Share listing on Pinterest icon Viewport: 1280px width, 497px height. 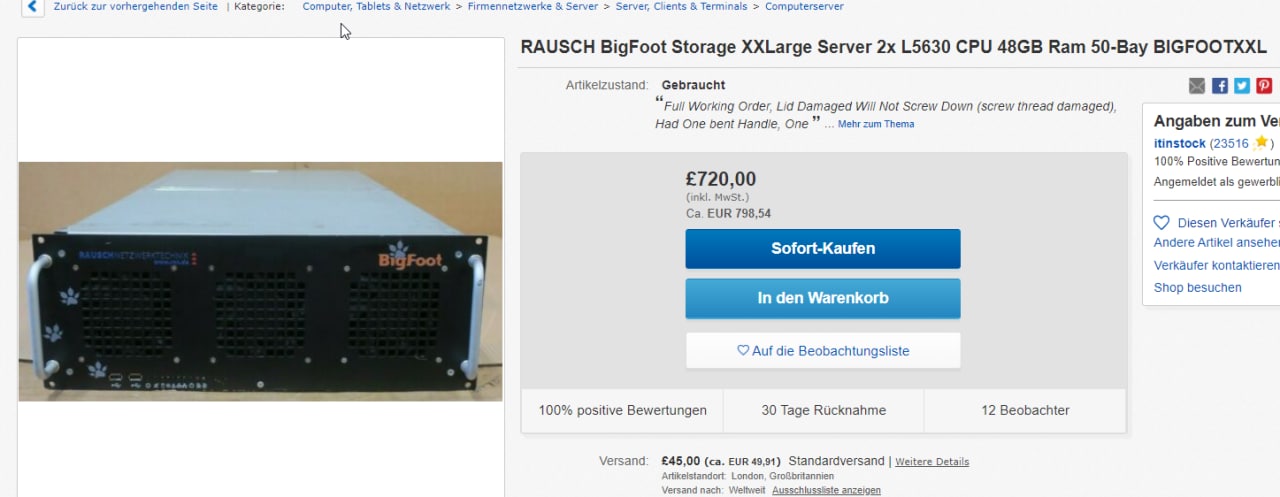click(x=1264, y=86)
